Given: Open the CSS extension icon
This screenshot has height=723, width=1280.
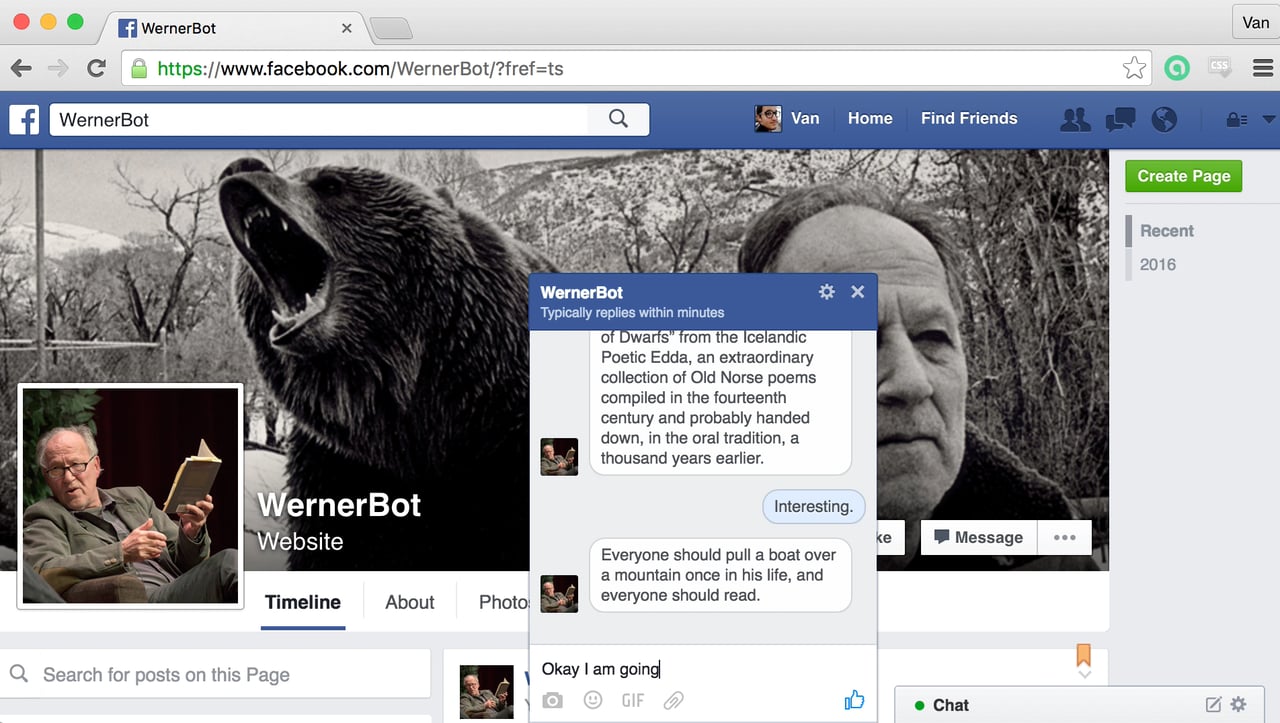Looking at the screenshot, I should tap(1219, 68).
